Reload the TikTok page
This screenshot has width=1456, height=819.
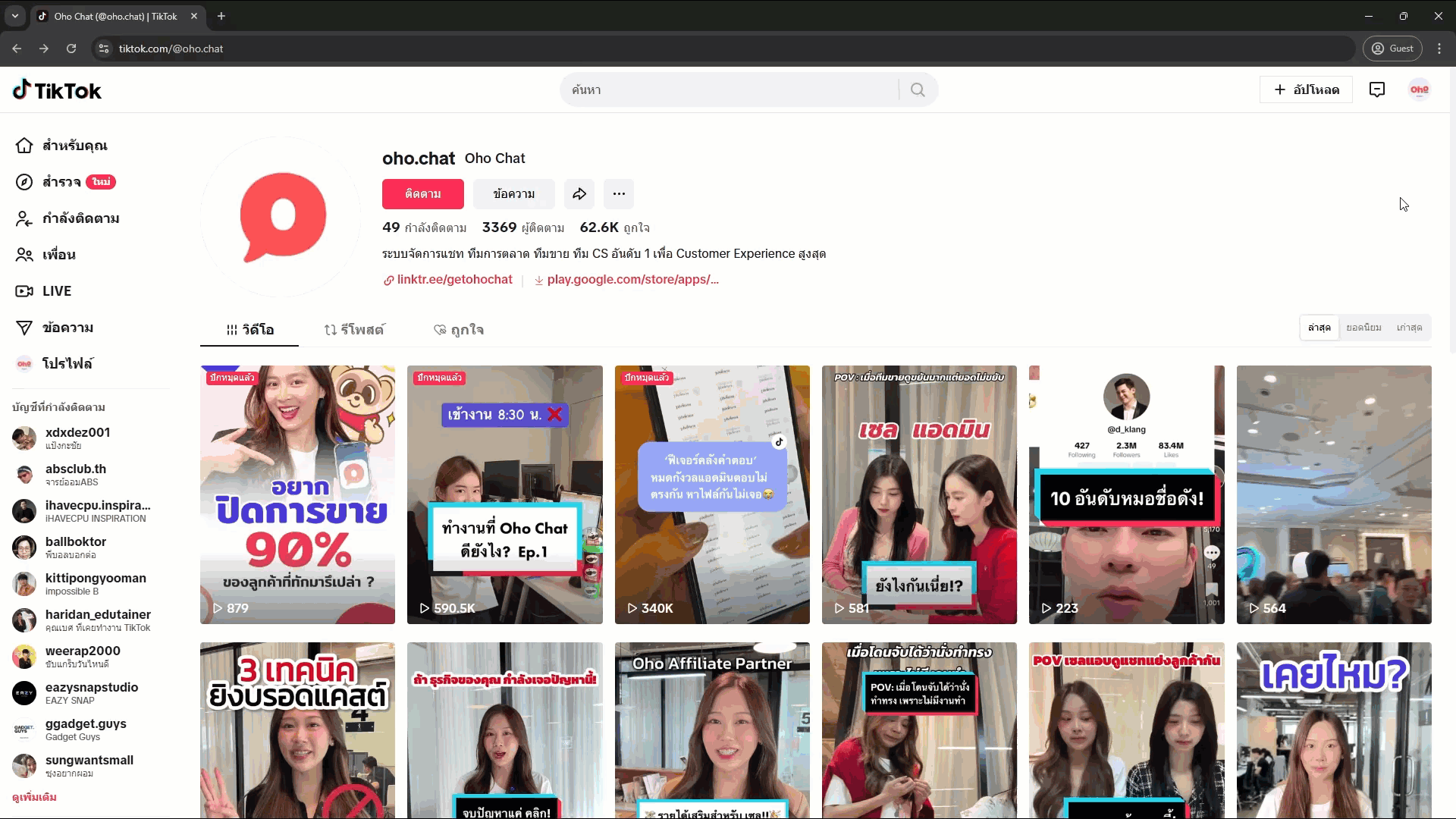pyautogui.click(x=71, y=49)
